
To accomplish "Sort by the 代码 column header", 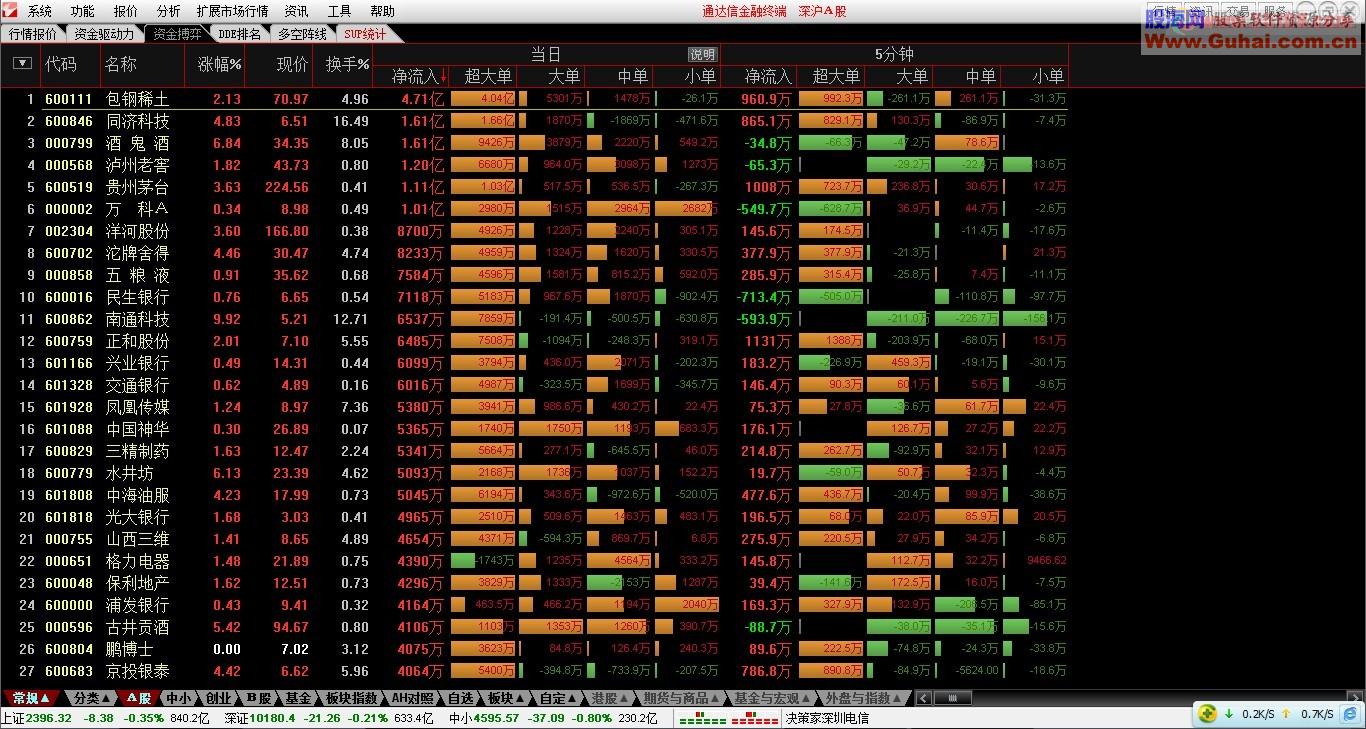I will 61,64.
